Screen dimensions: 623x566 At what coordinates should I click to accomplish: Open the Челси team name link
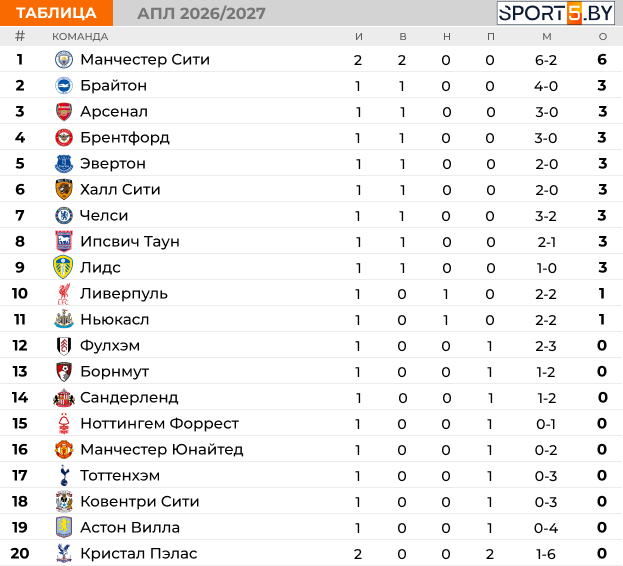click(104, 216)
